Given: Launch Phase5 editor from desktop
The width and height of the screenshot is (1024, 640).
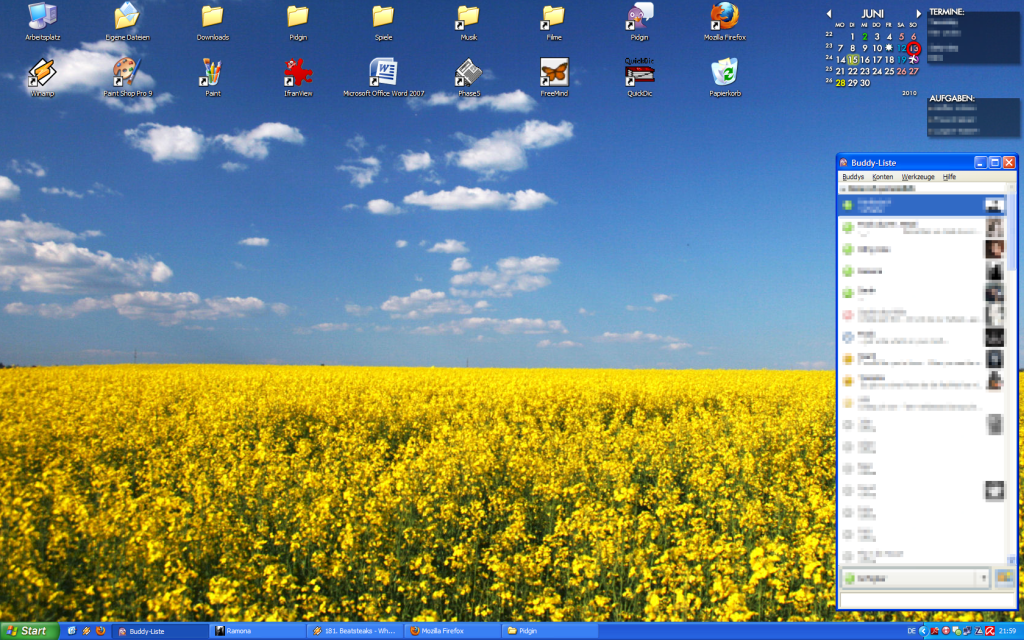Looking at the screenshot, I should pyautogui.click(x=468, y=74).
